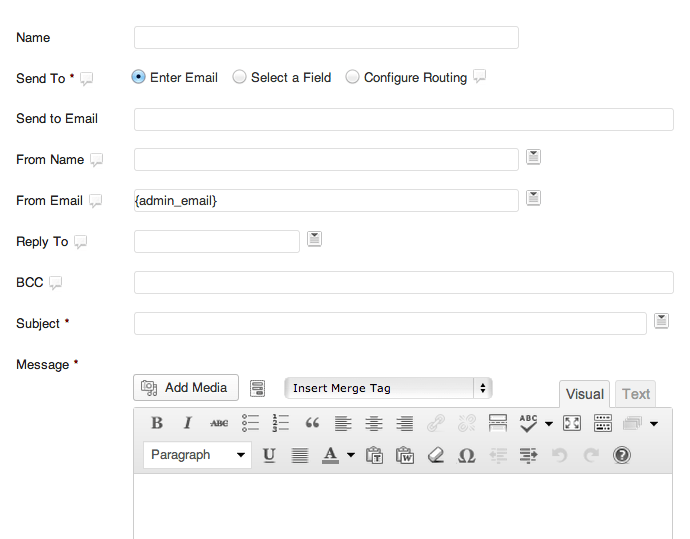This screenshot has height=539, width=690.
Task: Click the Add Media button
Action: (186, 387)
